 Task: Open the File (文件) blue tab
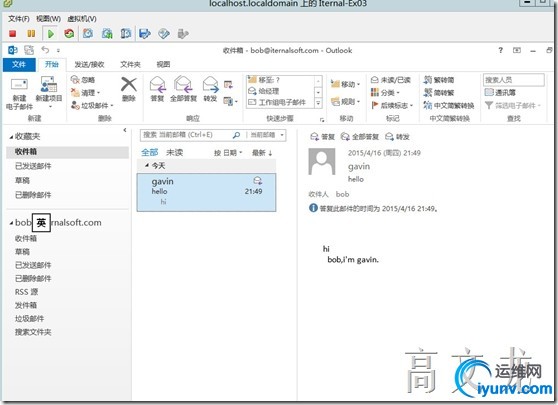click(x=19, y=64)
